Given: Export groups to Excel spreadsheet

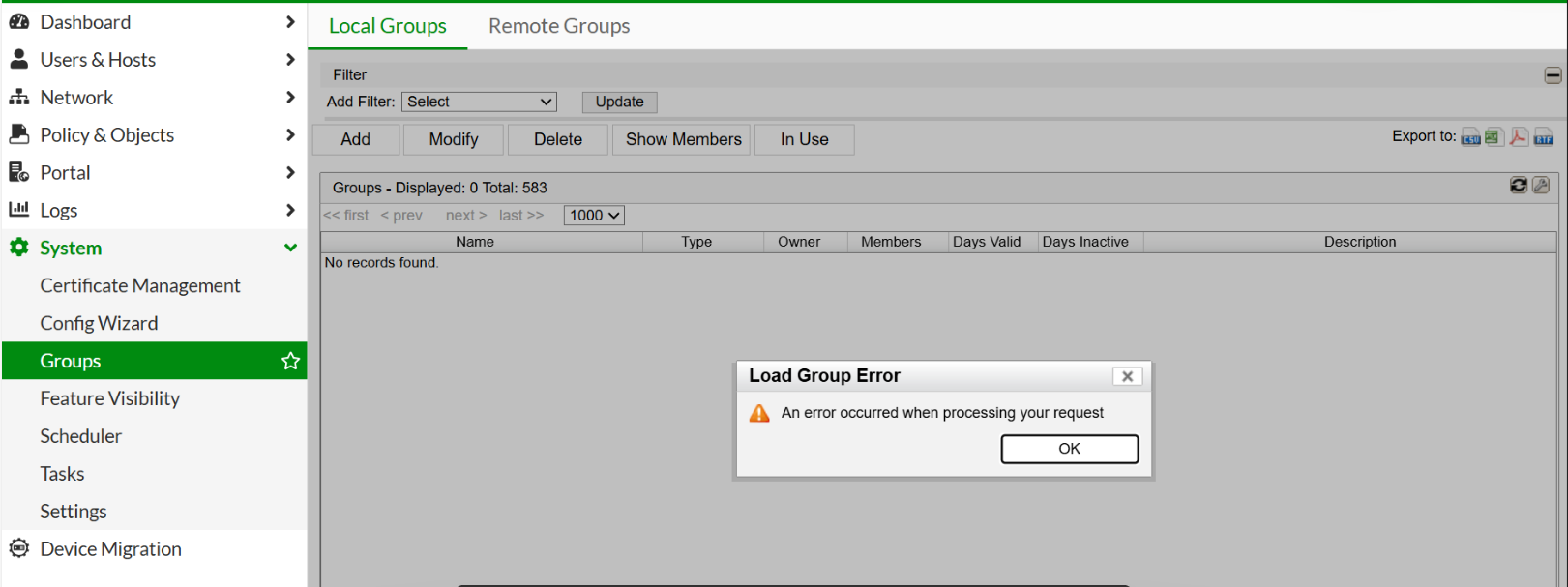Looking at the screenshot, I should (x=1494, y=137).
